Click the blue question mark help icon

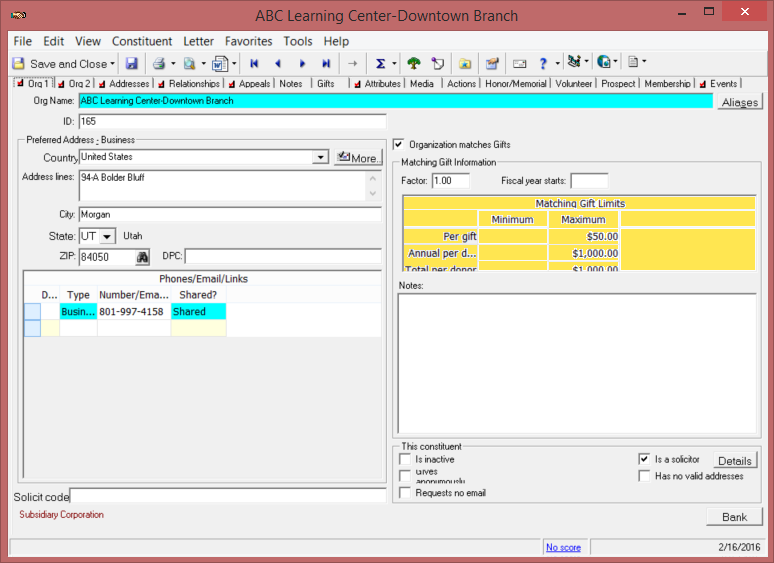543,63
